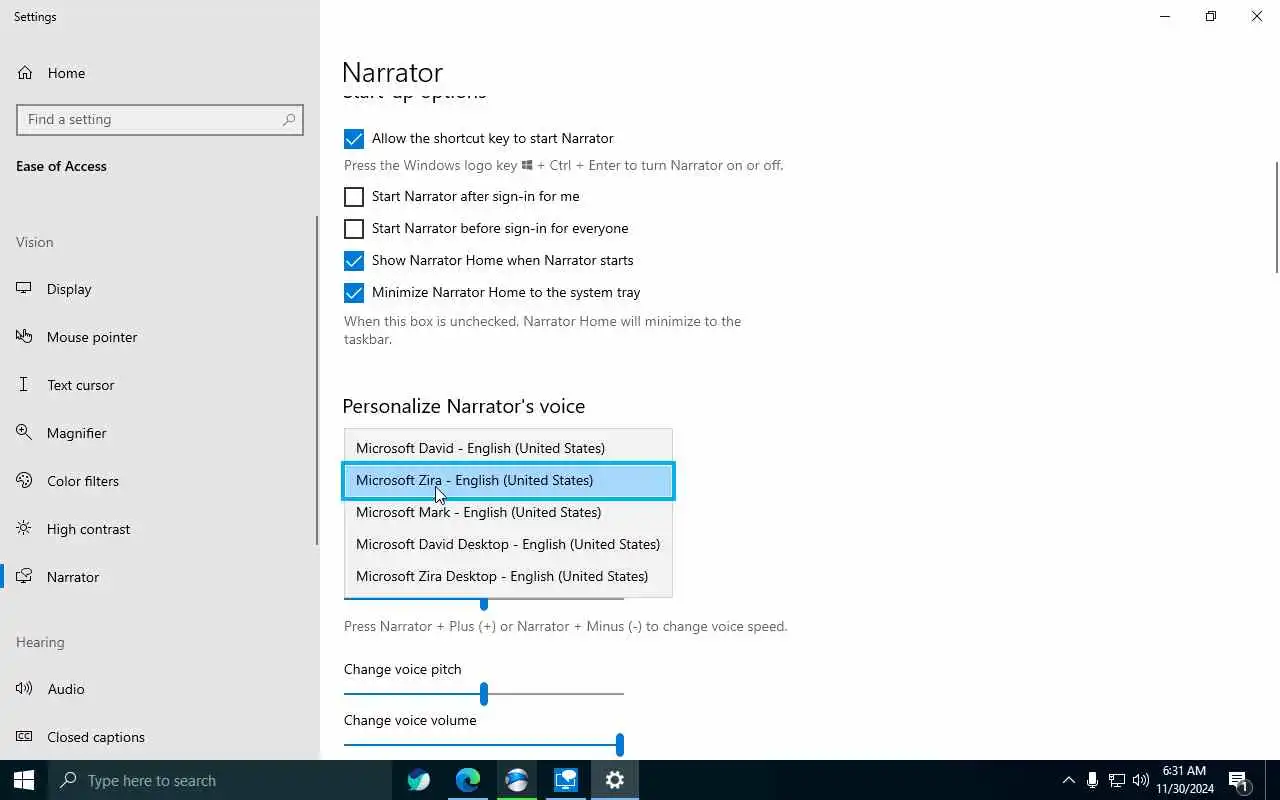Click the Home icon in sidebar

[25, 73]
